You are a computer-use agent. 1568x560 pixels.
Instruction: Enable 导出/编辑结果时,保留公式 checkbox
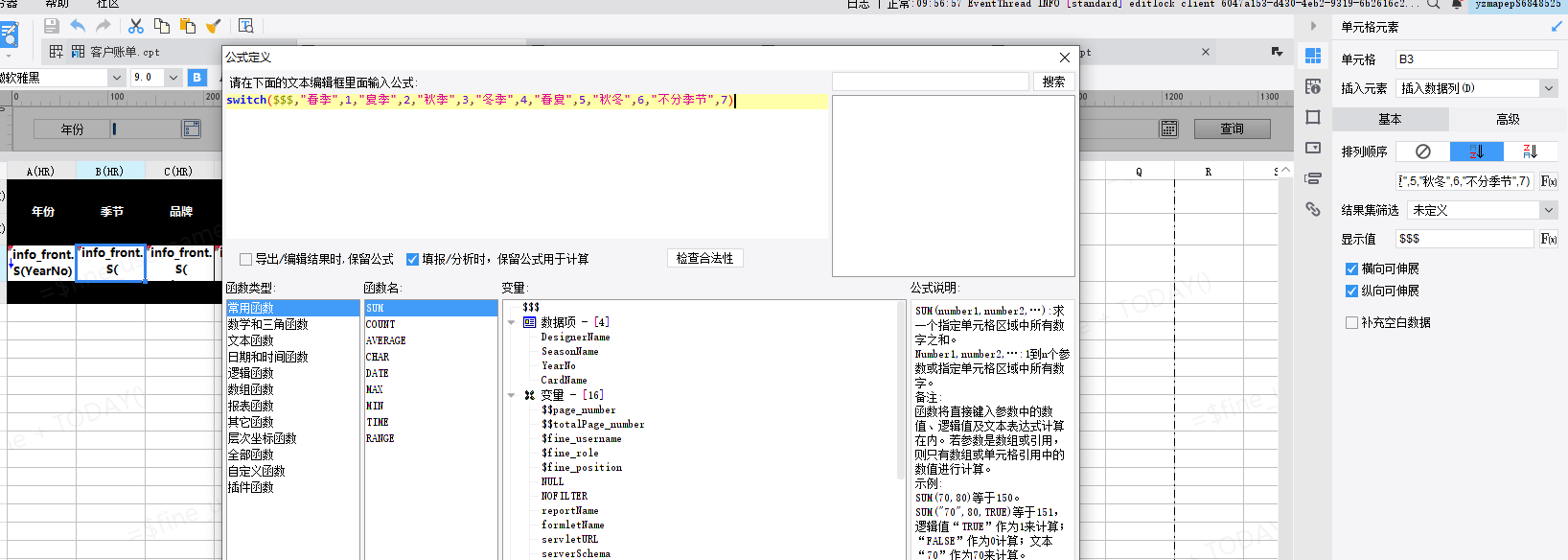(246, 259)
